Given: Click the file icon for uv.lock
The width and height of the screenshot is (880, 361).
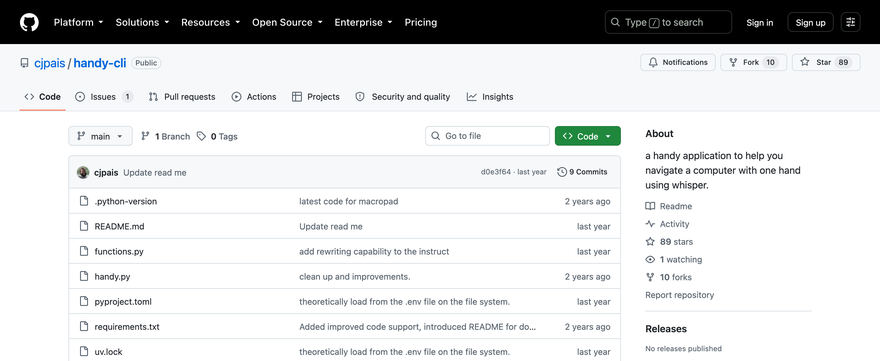Looking at the screenshot, I should click(x=84, y=351).
